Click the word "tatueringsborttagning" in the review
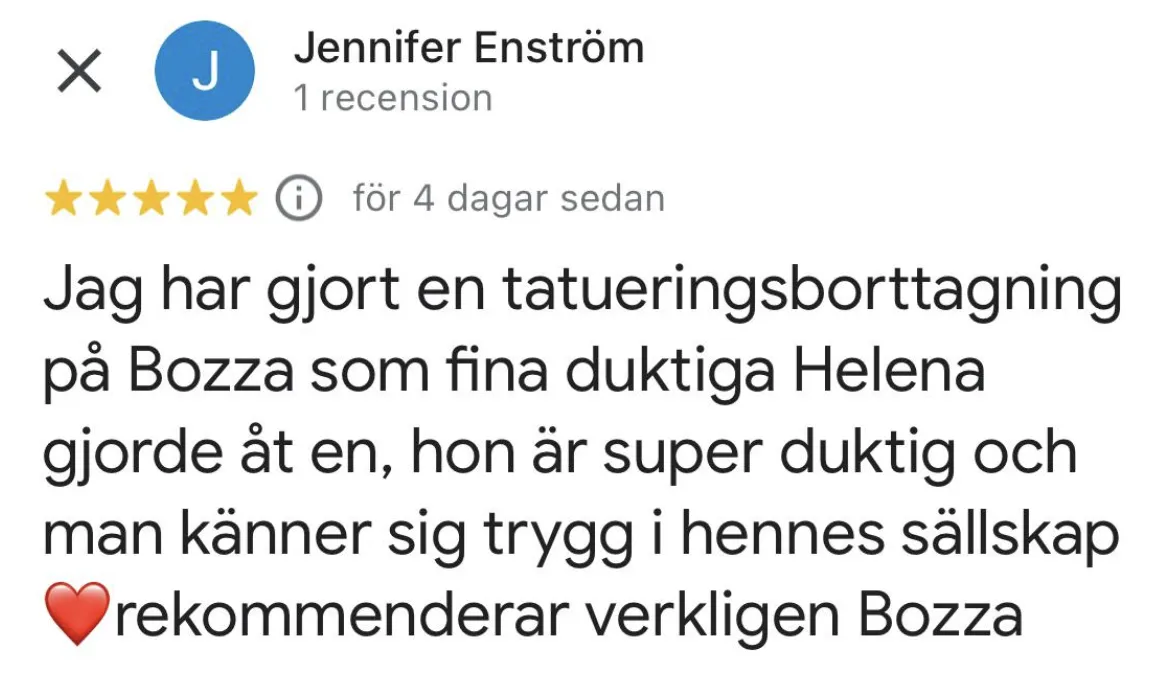 click(x=812, y=292)
